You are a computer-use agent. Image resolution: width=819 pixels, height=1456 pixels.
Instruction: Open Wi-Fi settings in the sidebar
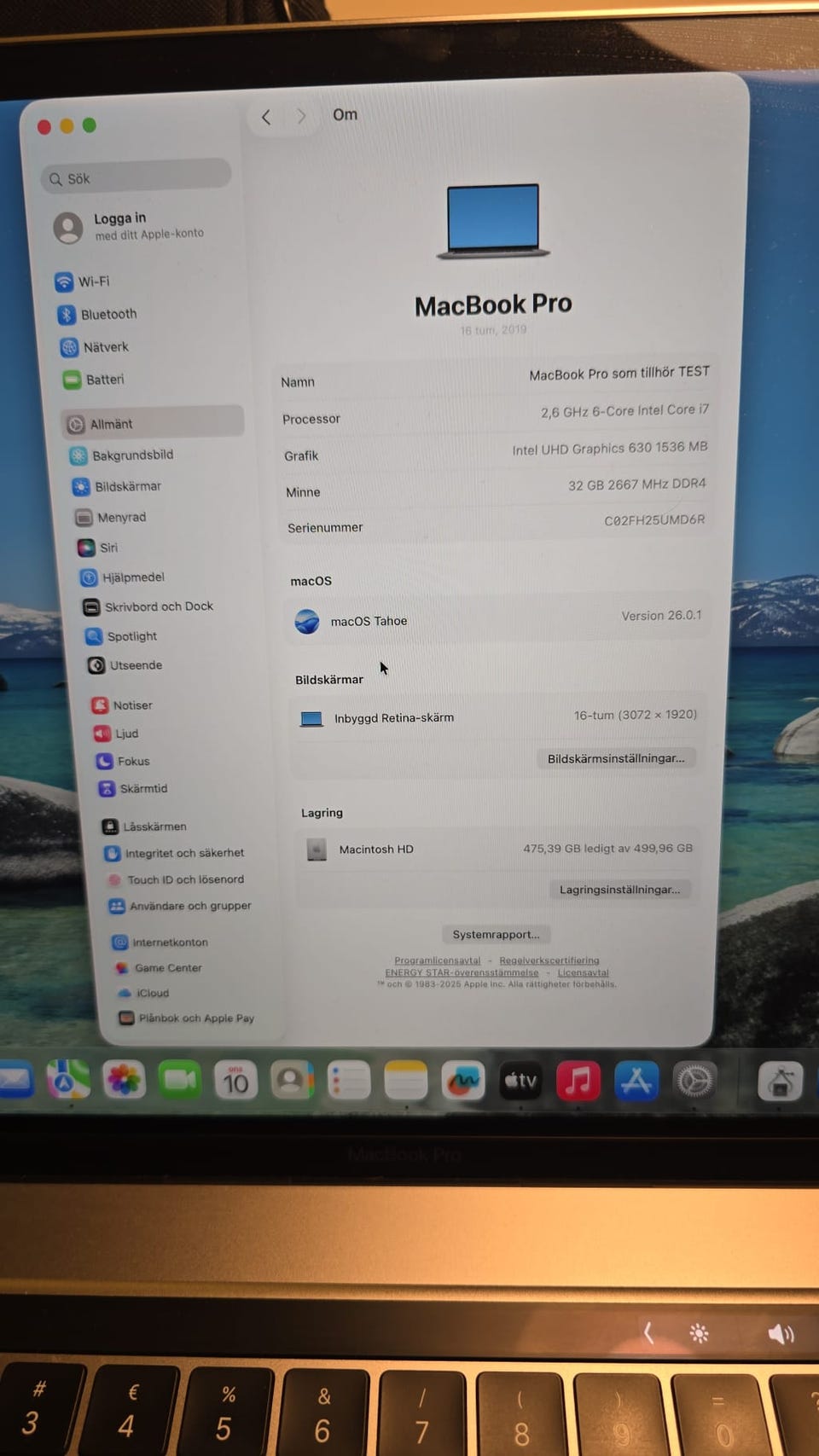pos(83,281)
